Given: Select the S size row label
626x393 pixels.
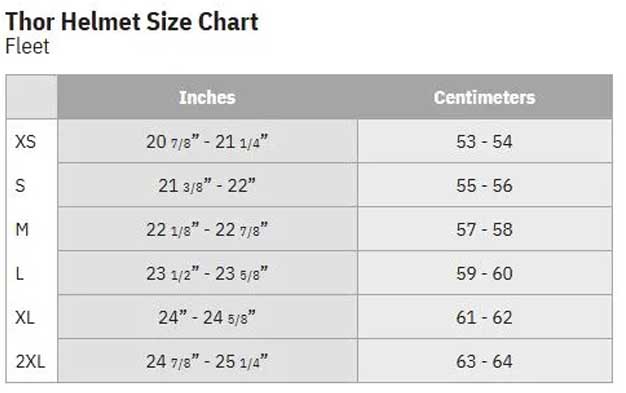Looking at the screenshot, I should coord(20,186).
